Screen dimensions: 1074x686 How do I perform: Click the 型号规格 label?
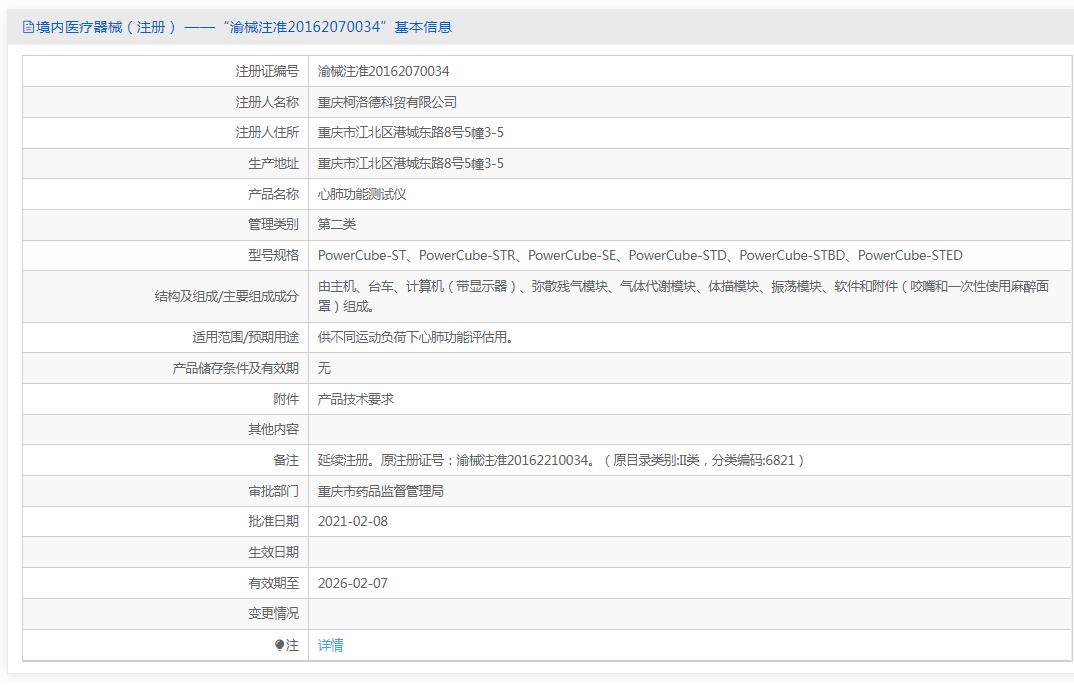[273, 255]
